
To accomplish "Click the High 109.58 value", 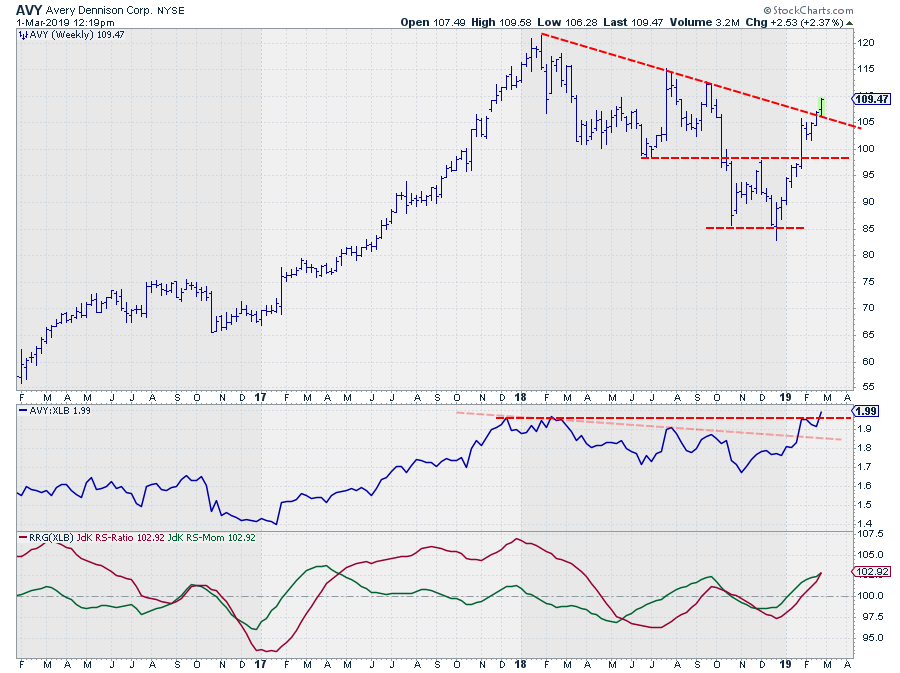I will point(502,22).
